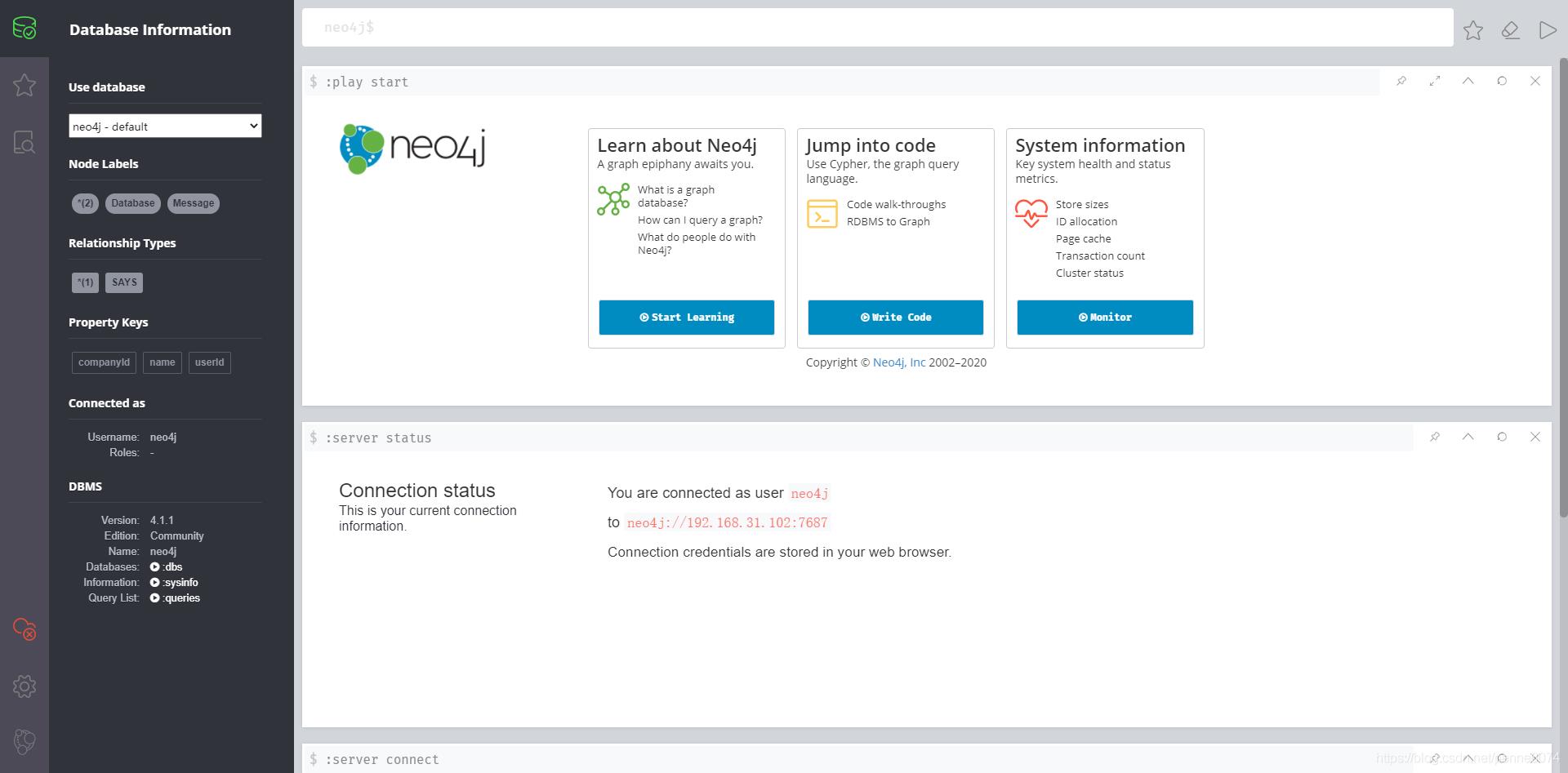
Task: Open the Database Information sidebar icon
Action: tap(24, 28)
